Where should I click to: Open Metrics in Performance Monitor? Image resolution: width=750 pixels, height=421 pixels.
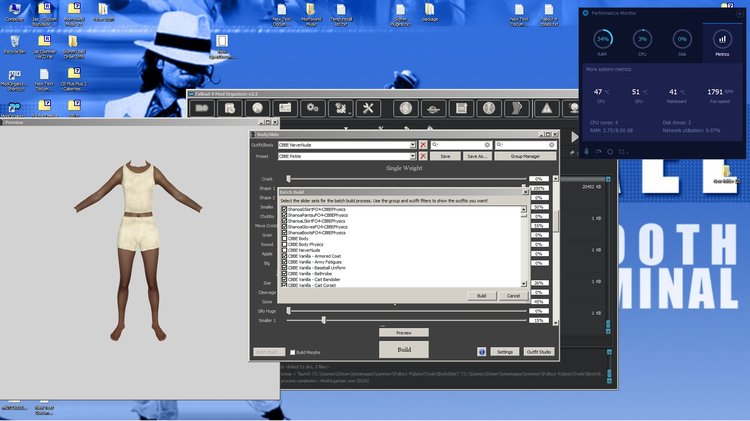(722, 42)
